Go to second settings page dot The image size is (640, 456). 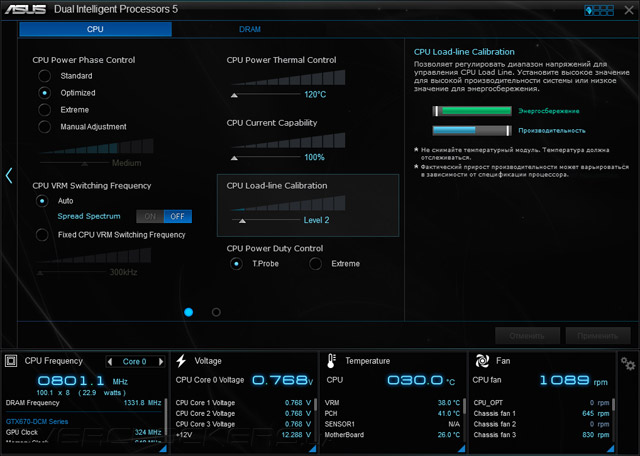tap(216, 312)
